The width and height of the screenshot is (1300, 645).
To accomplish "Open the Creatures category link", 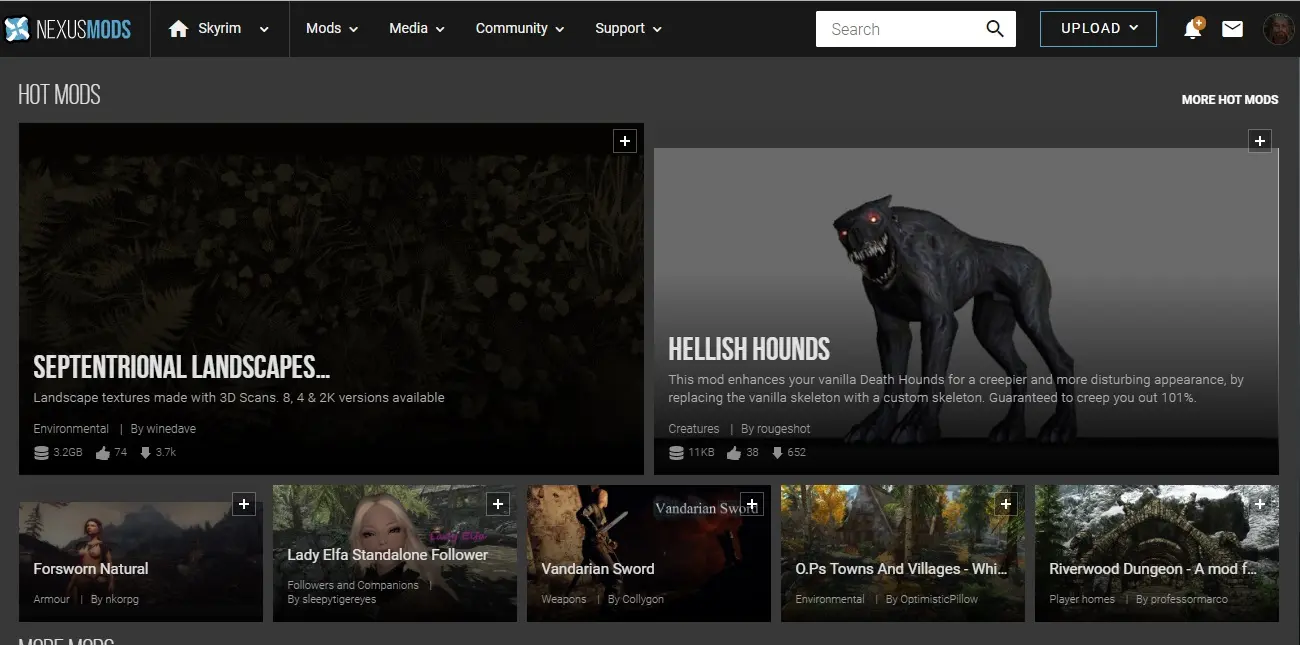I will point(694,429).
